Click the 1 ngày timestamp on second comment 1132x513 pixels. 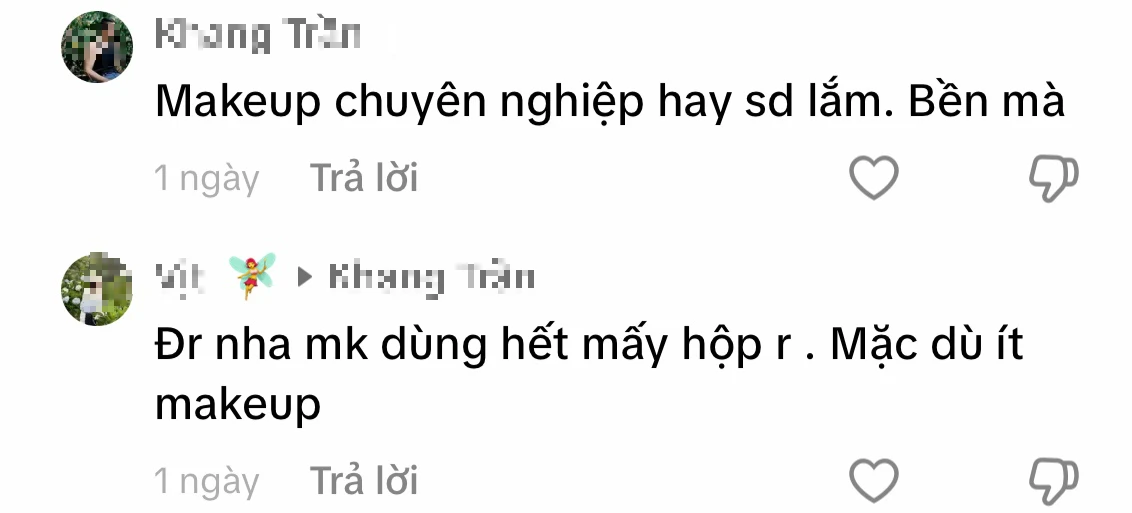point(206,482)
